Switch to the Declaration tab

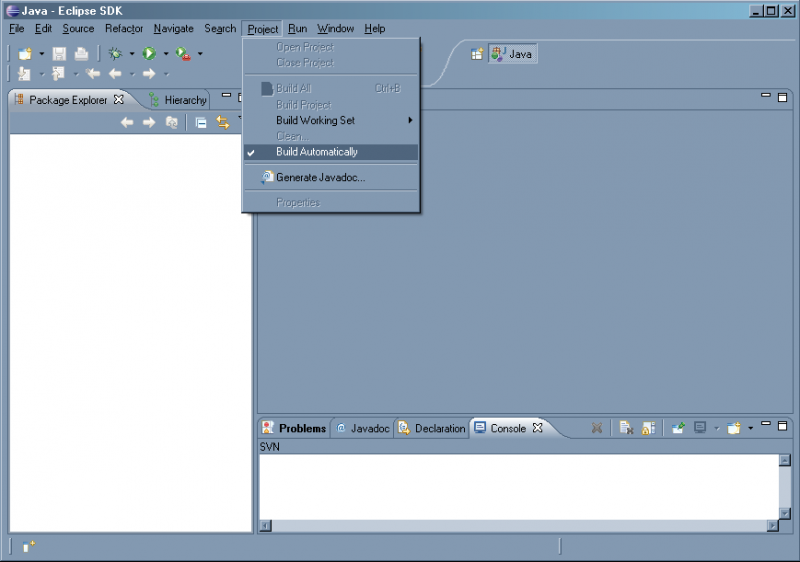432,428
